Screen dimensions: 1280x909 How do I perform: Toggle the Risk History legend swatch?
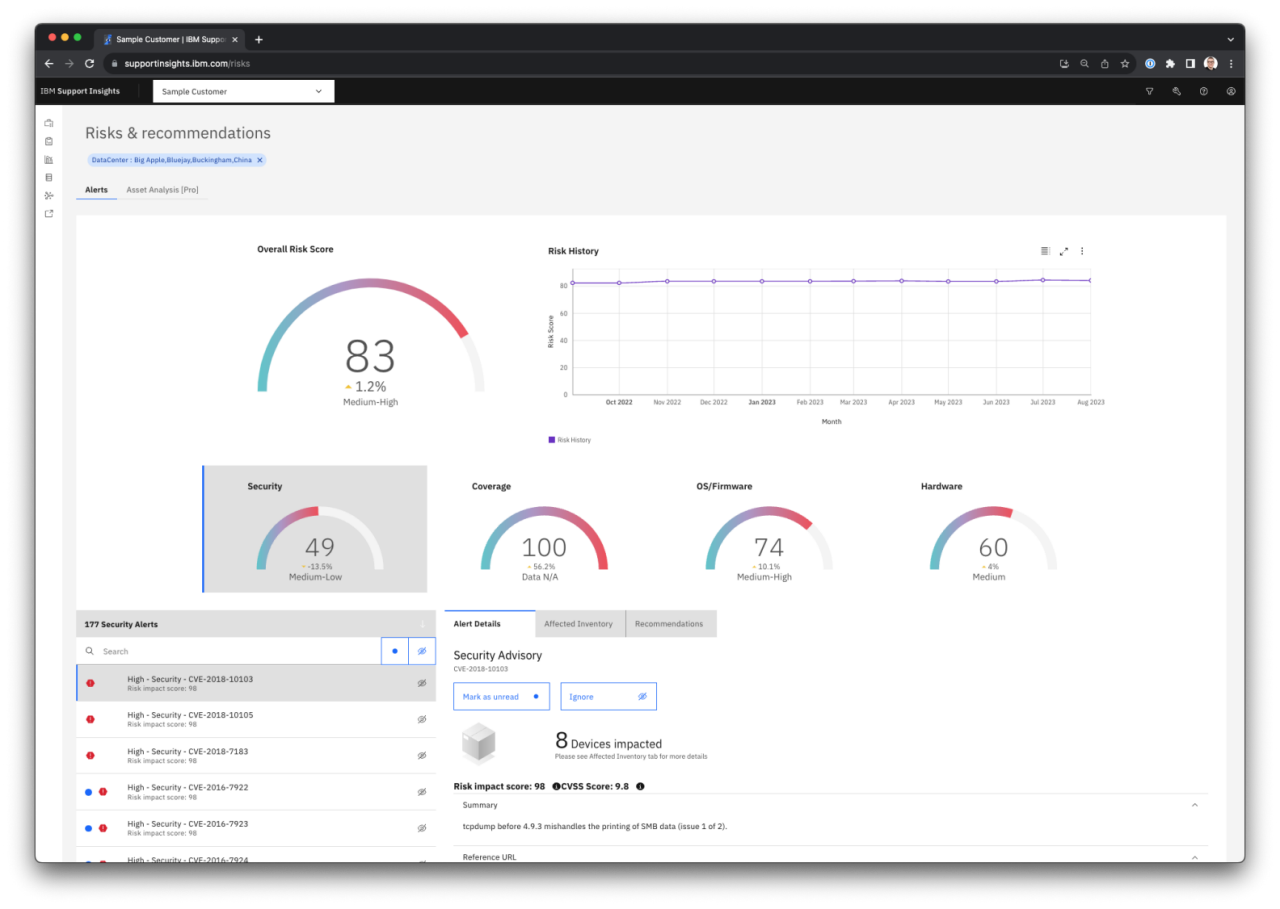[x=551, y=440]
